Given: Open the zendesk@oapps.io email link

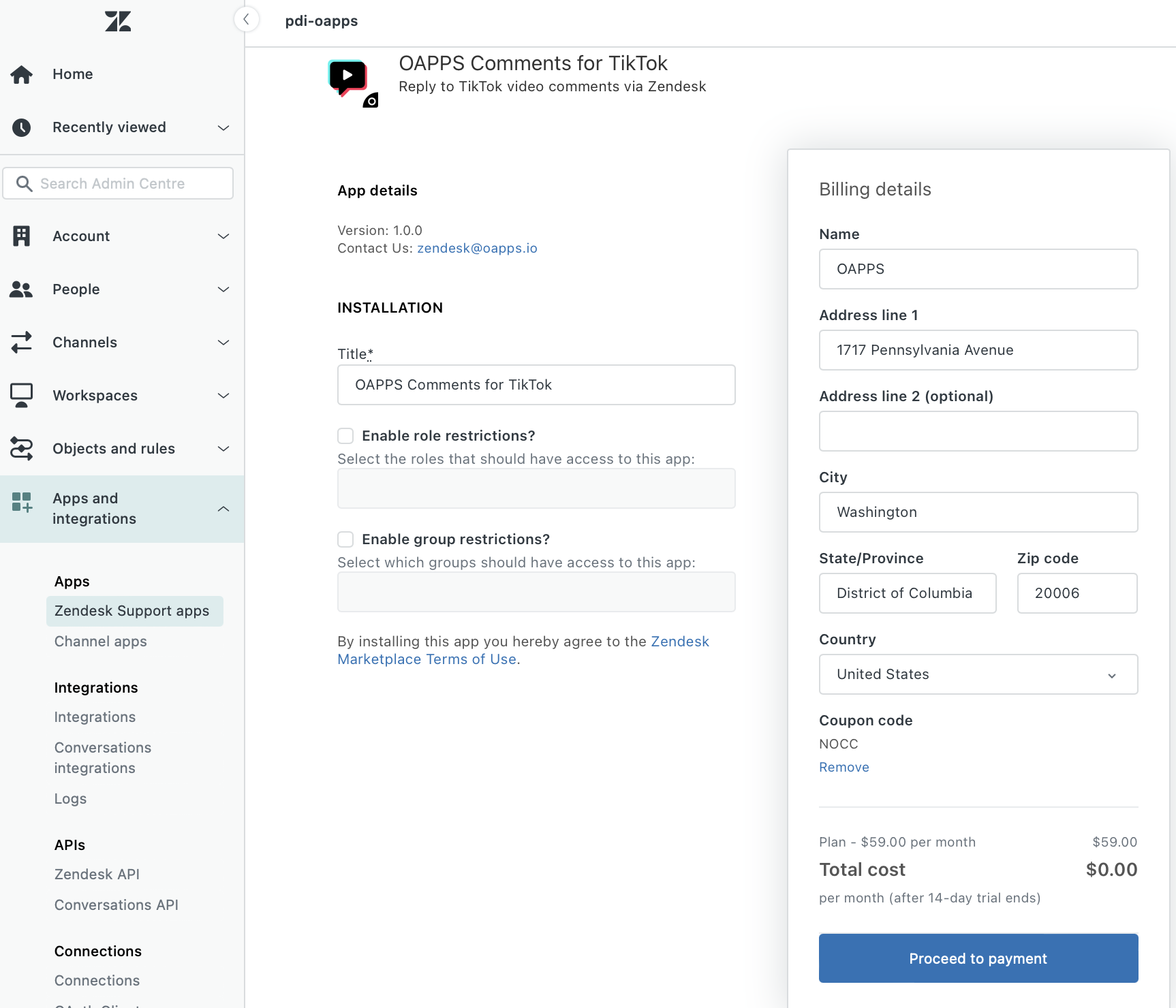Looking at the screenshot, I should click(477, 249).
